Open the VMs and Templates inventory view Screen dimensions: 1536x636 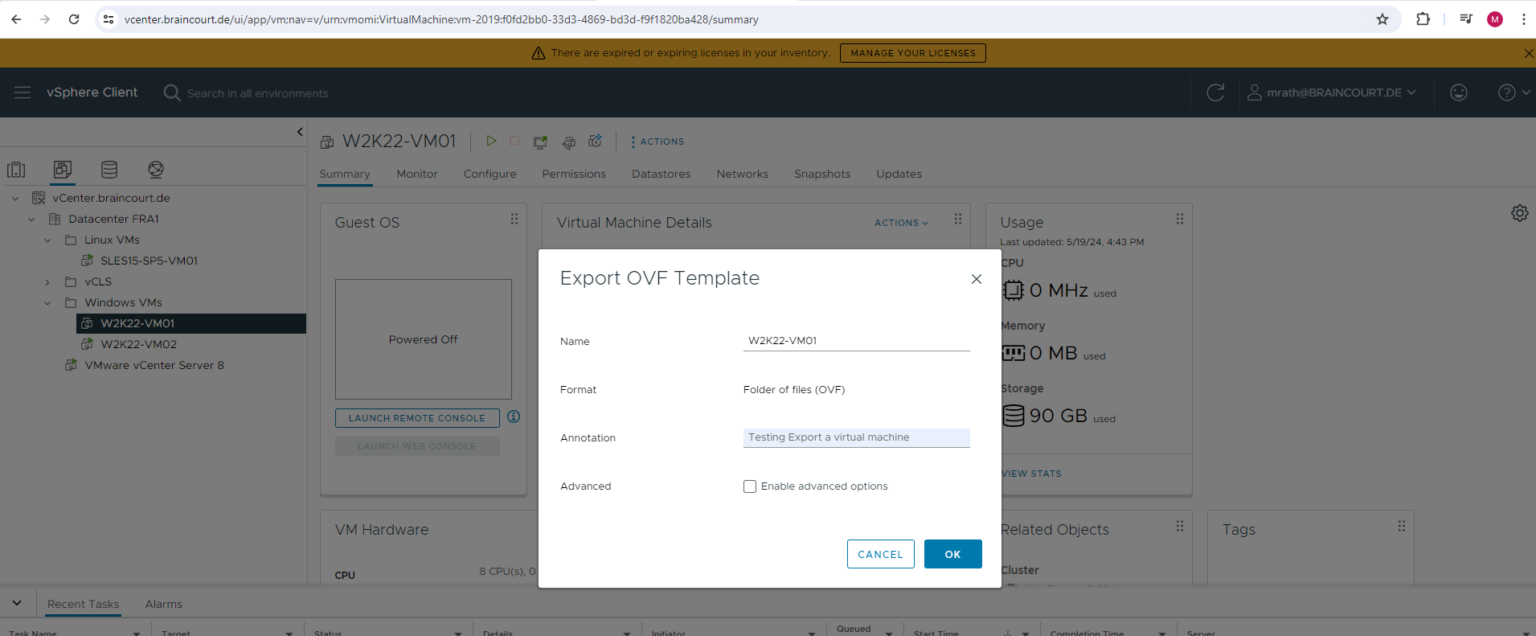[x=62, y=169]
